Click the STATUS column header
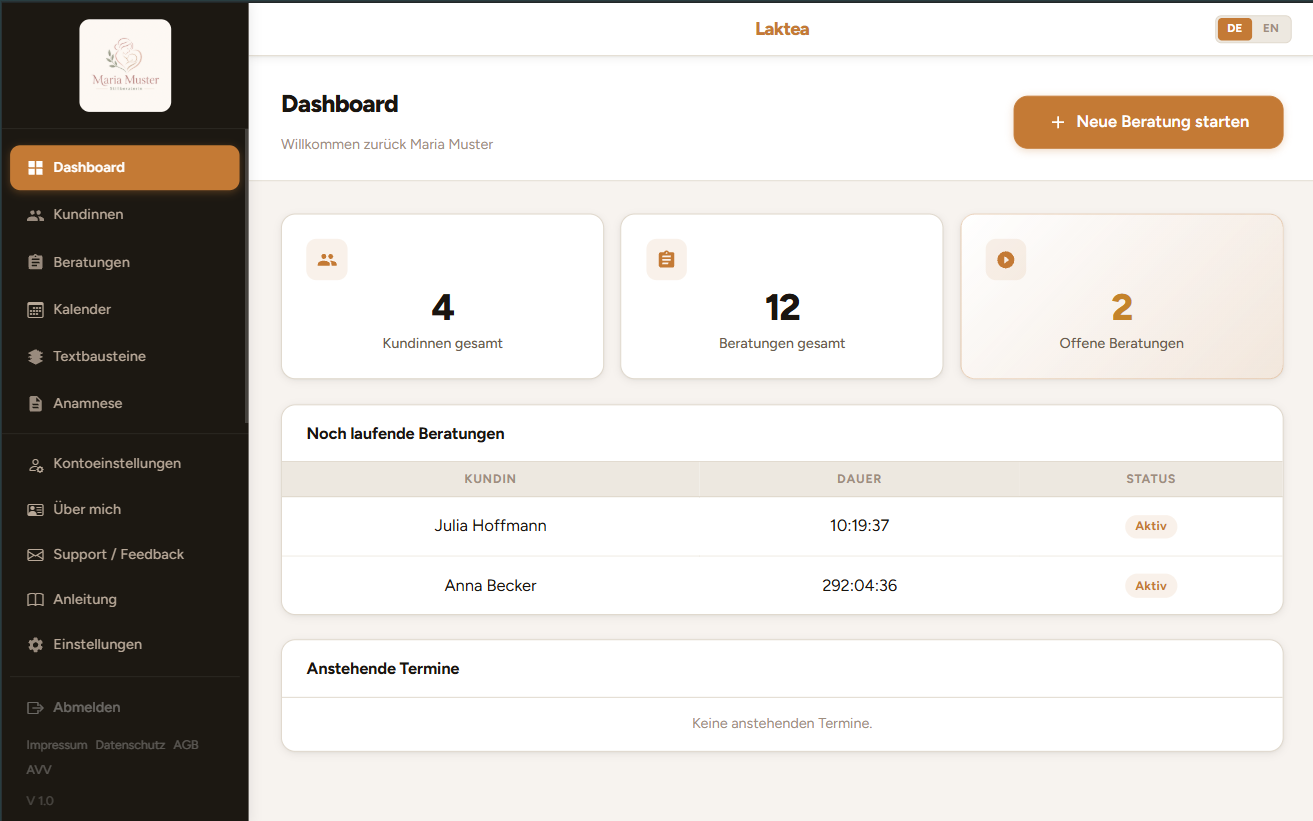This screenshot has width=1313, height=821. coord(1151,479)
